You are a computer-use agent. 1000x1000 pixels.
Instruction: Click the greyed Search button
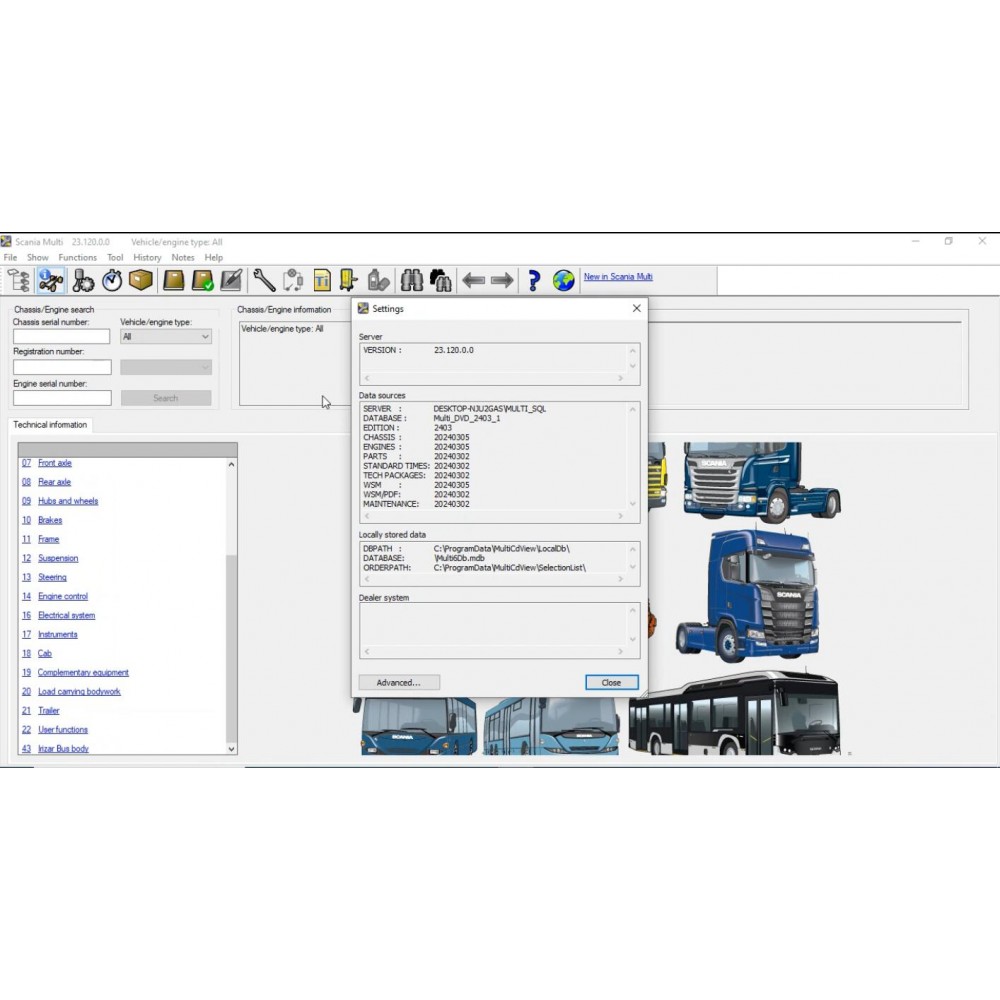(x=166, y=398)
